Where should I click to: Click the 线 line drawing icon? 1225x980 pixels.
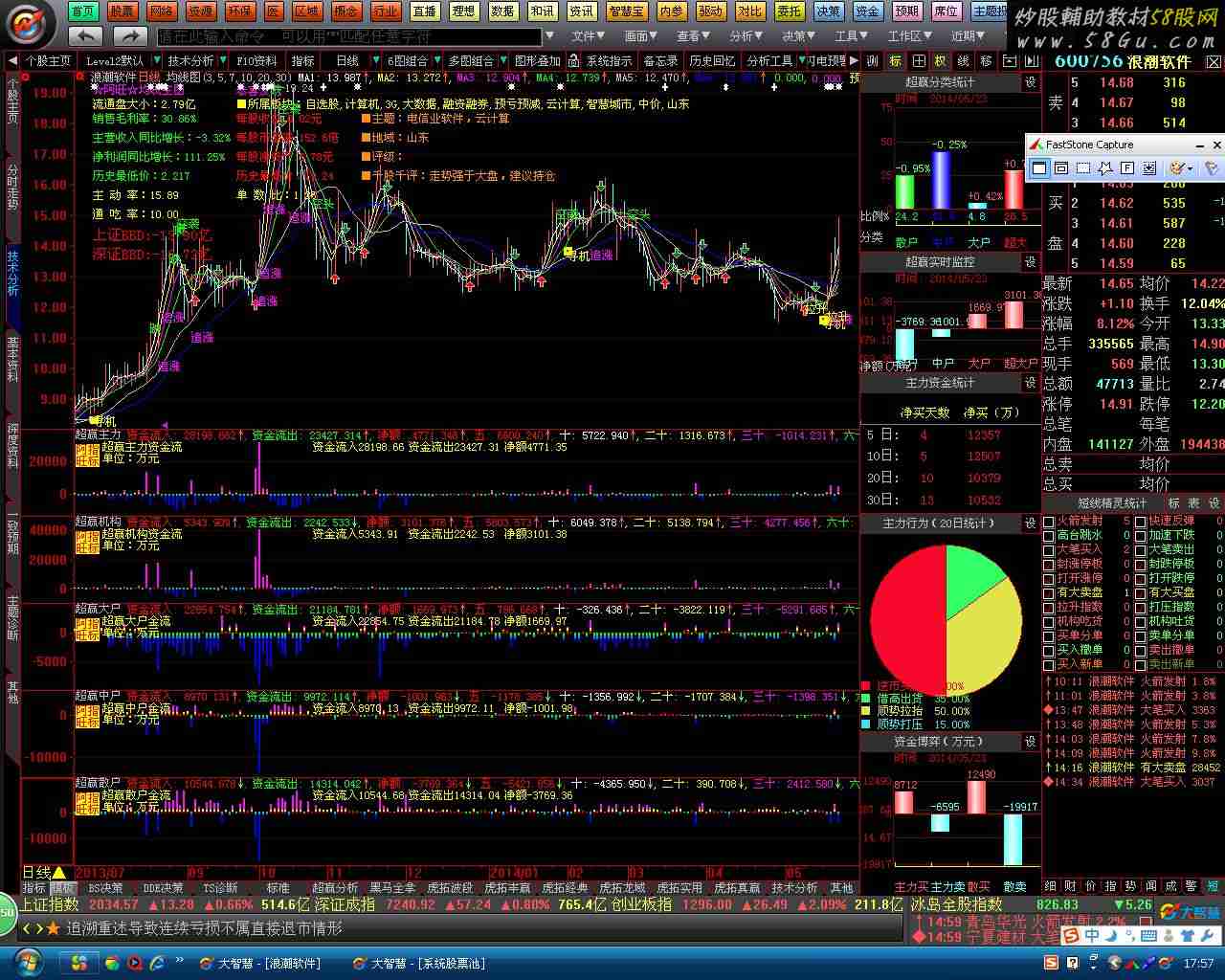pyautogui.click(x=964, y=60)
